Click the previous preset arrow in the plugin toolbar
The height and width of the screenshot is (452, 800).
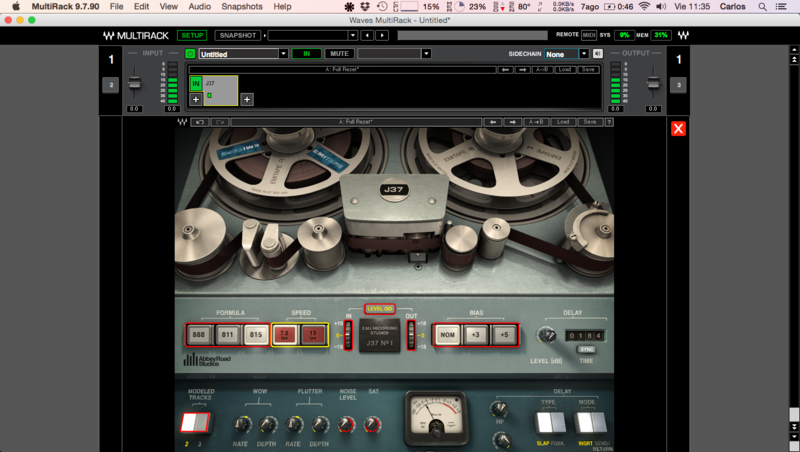tap(493, 121)
